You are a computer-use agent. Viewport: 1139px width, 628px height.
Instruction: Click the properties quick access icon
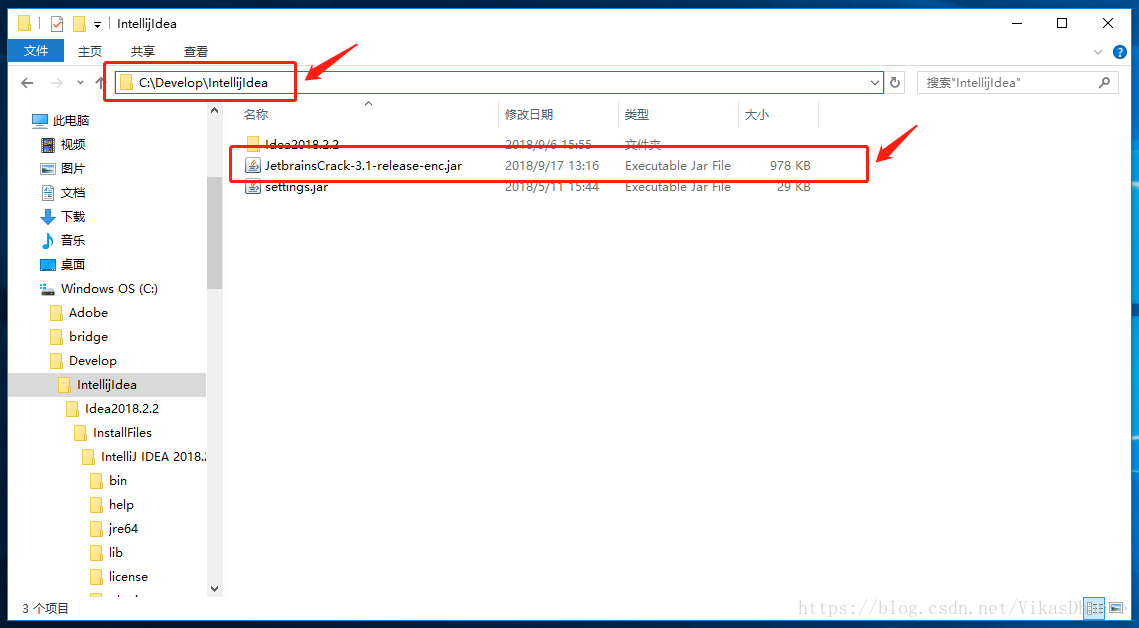[57, 24]
